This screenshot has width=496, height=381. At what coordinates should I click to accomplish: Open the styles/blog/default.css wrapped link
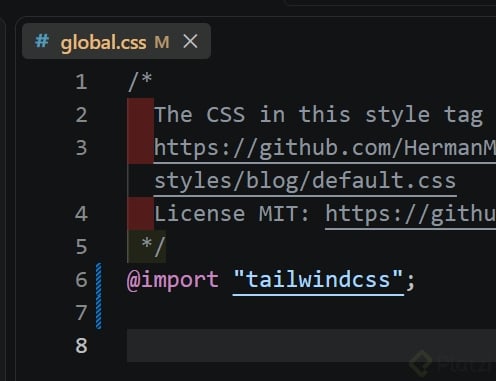pos(305,181)
